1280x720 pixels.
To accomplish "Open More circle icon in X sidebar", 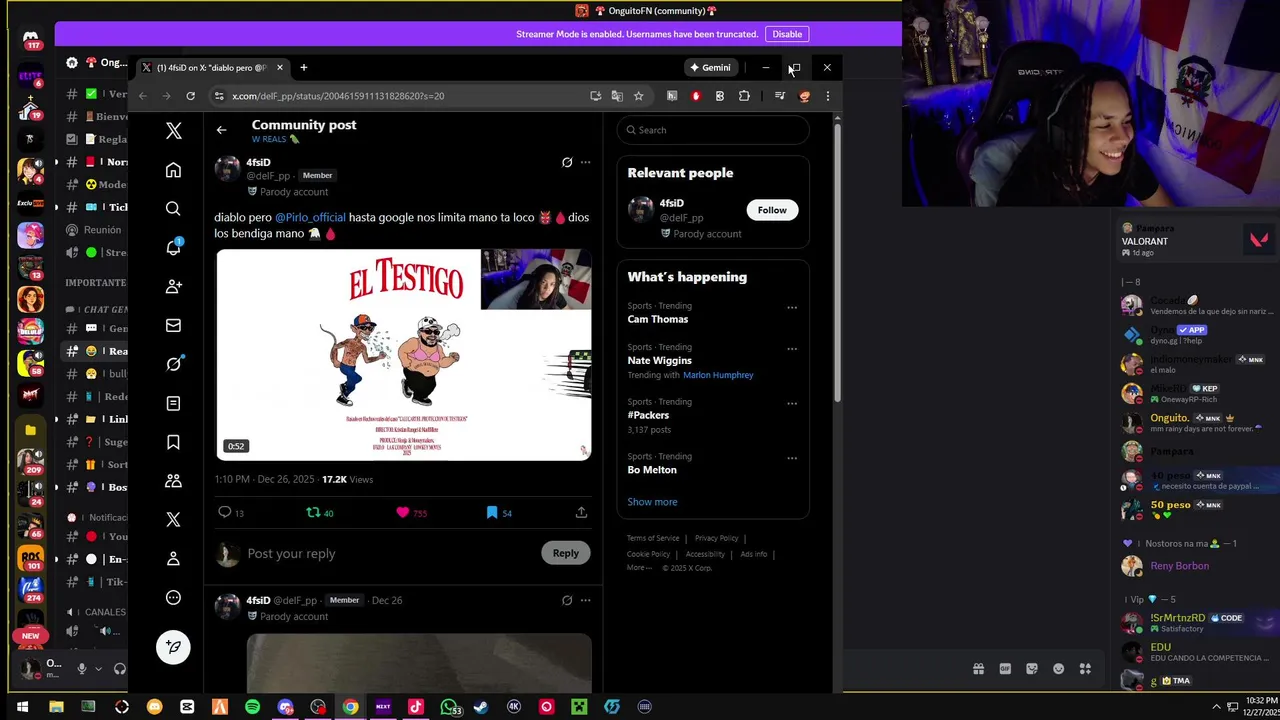I will click(173, 597).
